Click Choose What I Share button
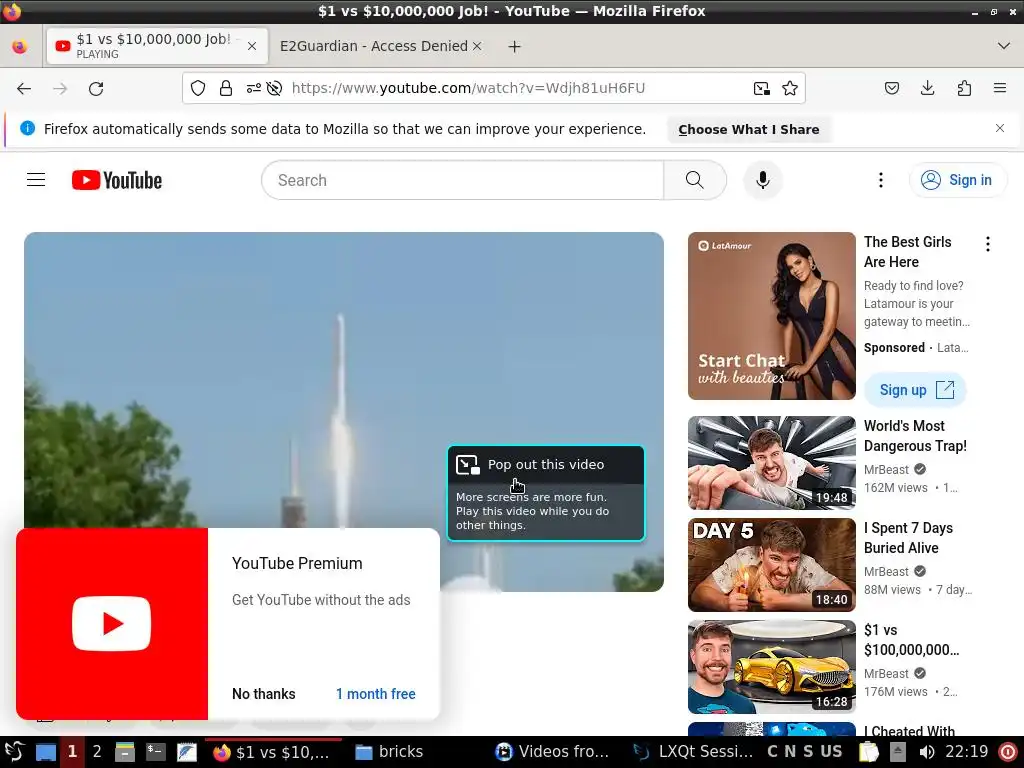The height and width of the screenshot is (768, 1024). 748,129
